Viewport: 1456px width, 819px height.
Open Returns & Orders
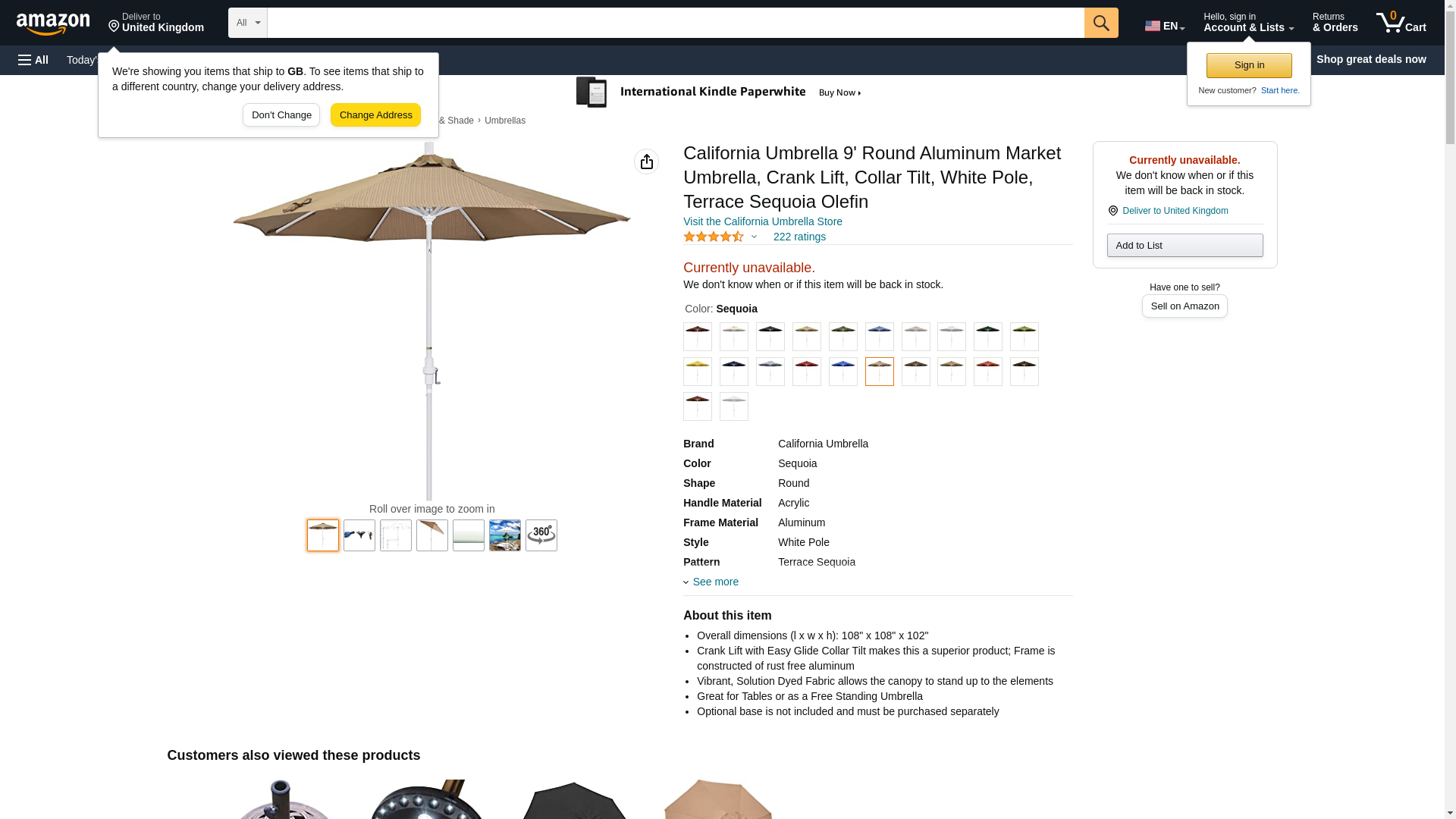1335,23
